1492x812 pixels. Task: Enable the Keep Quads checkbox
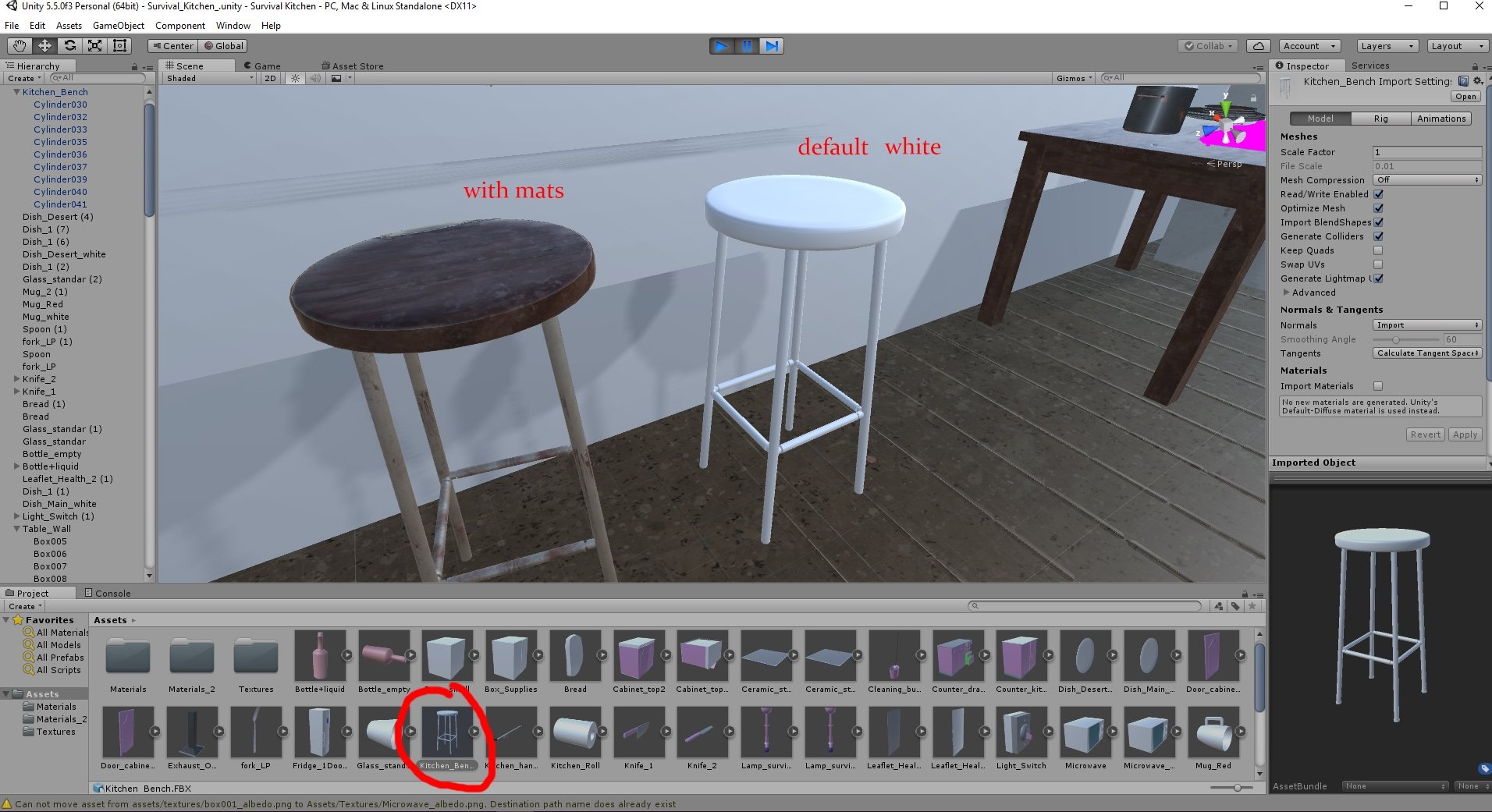click(1378, 250)
